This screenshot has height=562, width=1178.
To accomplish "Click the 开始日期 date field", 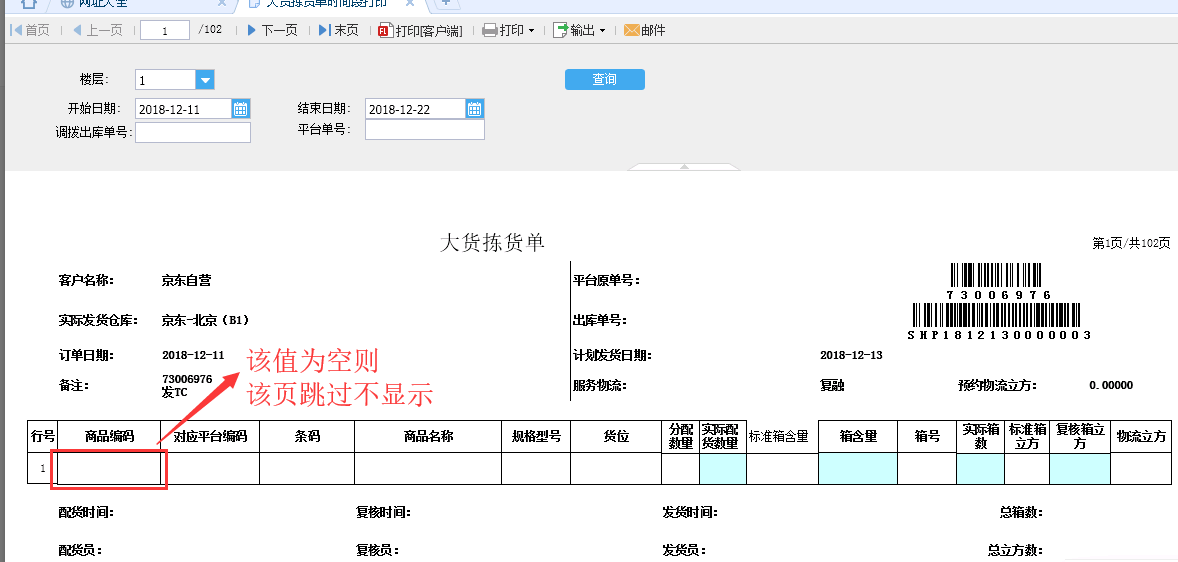I will pyautogui.click(x=183, y=109).
